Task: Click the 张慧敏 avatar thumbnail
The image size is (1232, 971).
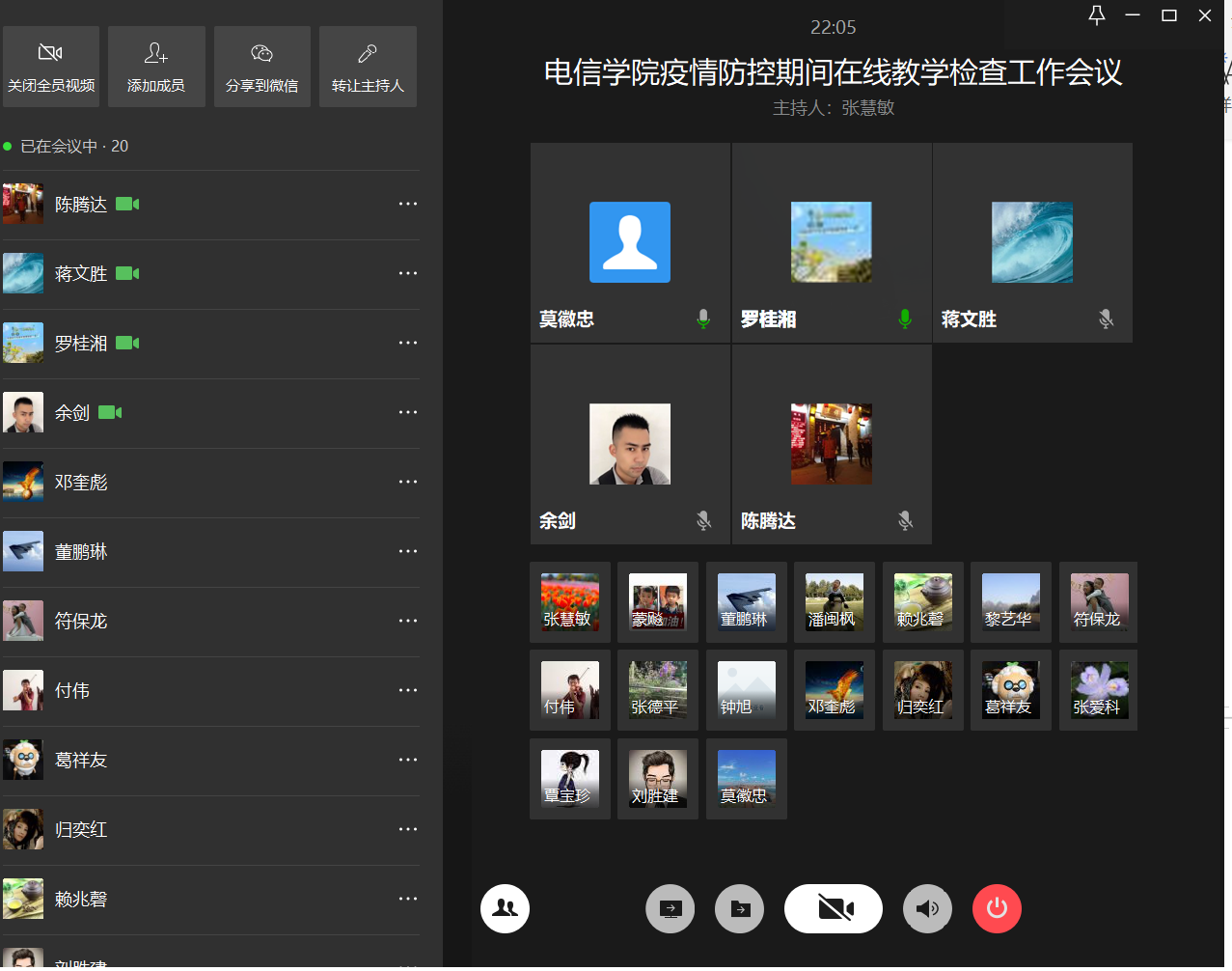Action: click(x=569, y=601)
